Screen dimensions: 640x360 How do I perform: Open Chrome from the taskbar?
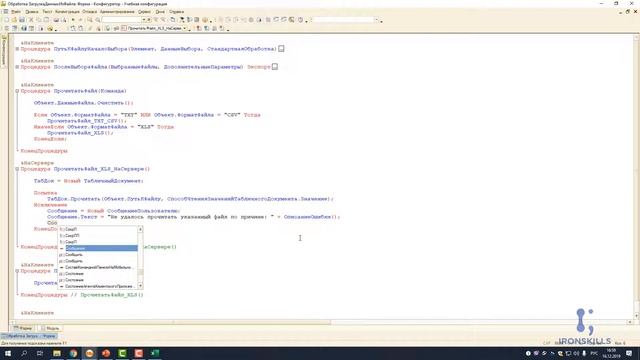pyautogui.click(x=73, y=353)
